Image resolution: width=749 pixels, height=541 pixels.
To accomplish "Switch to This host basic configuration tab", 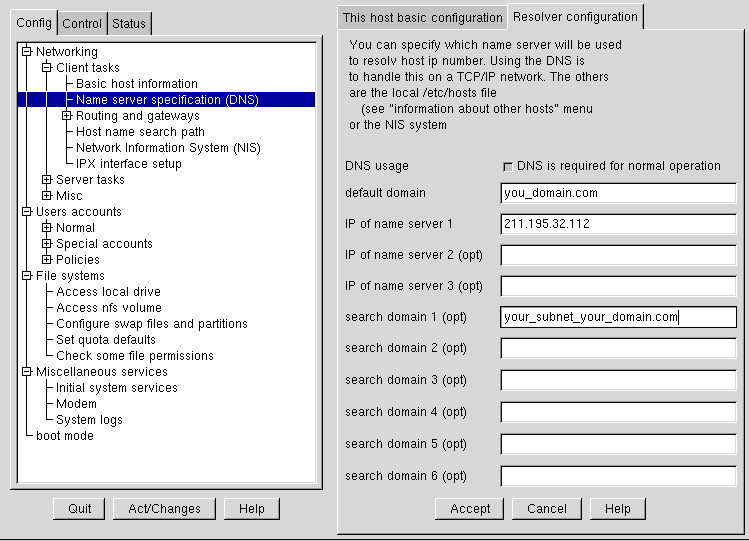I will [422, 18].
